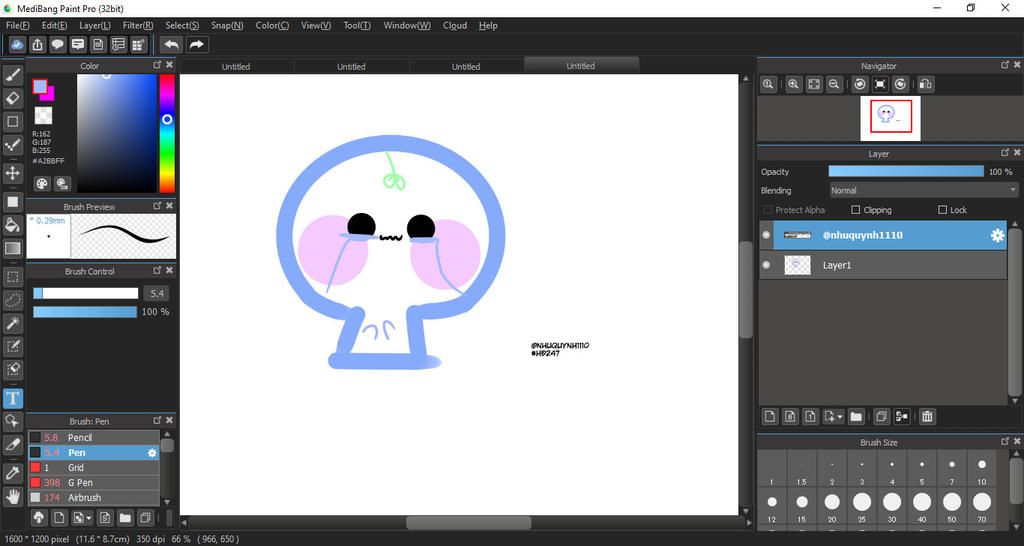Rotate the canvas right in Navigator
Viewport: 1024px width, 546px height.
(901, 84)
